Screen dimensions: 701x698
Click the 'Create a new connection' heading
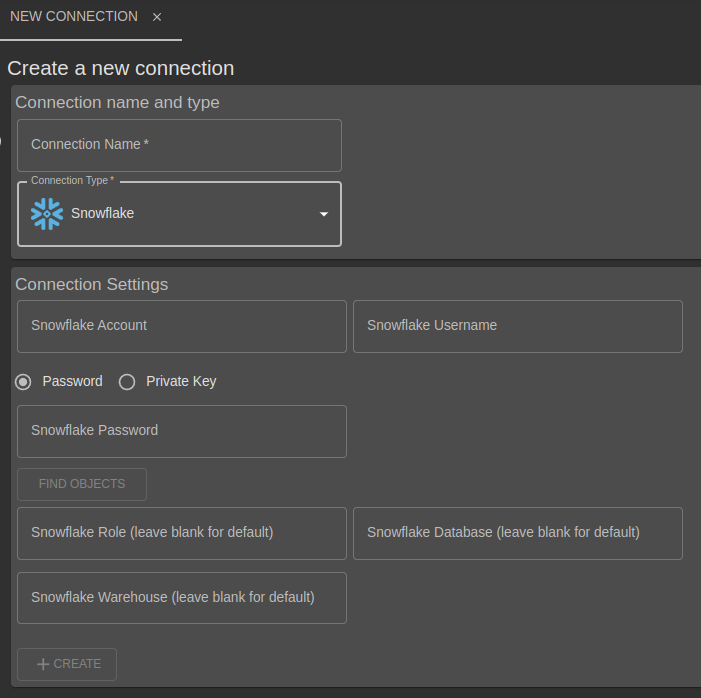coord(121,68)
